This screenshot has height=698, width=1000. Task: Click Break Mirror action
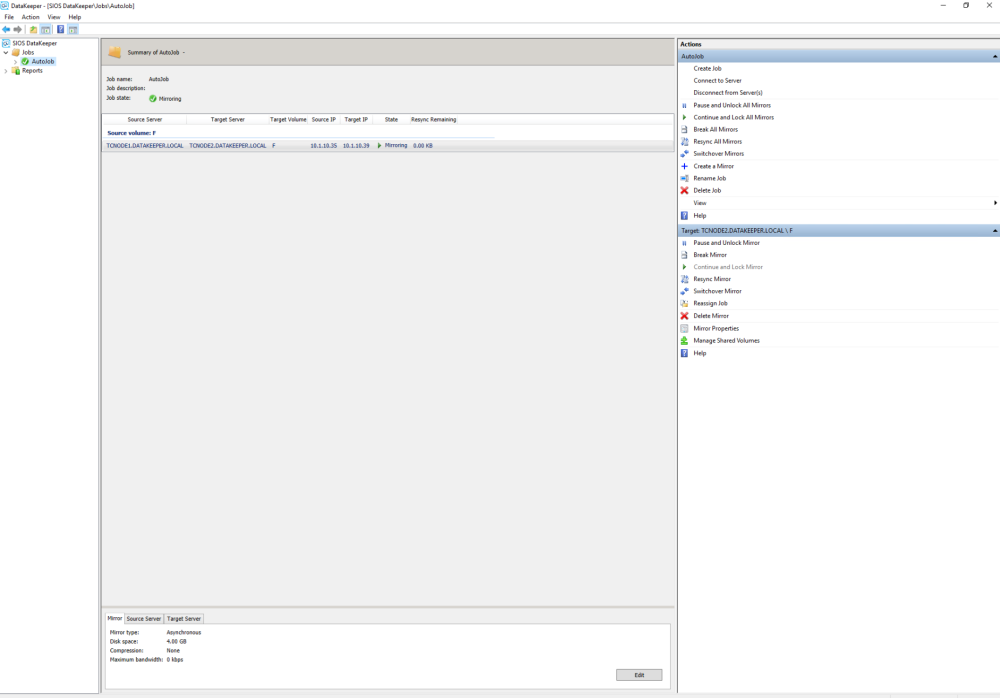pyautogui.click(x=710, y=255)
